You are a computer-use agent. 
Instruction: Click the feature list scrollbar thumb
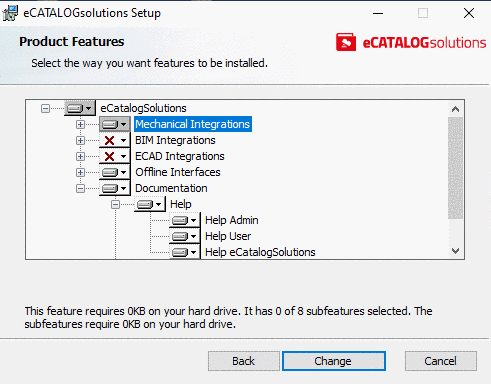[455, 168]
